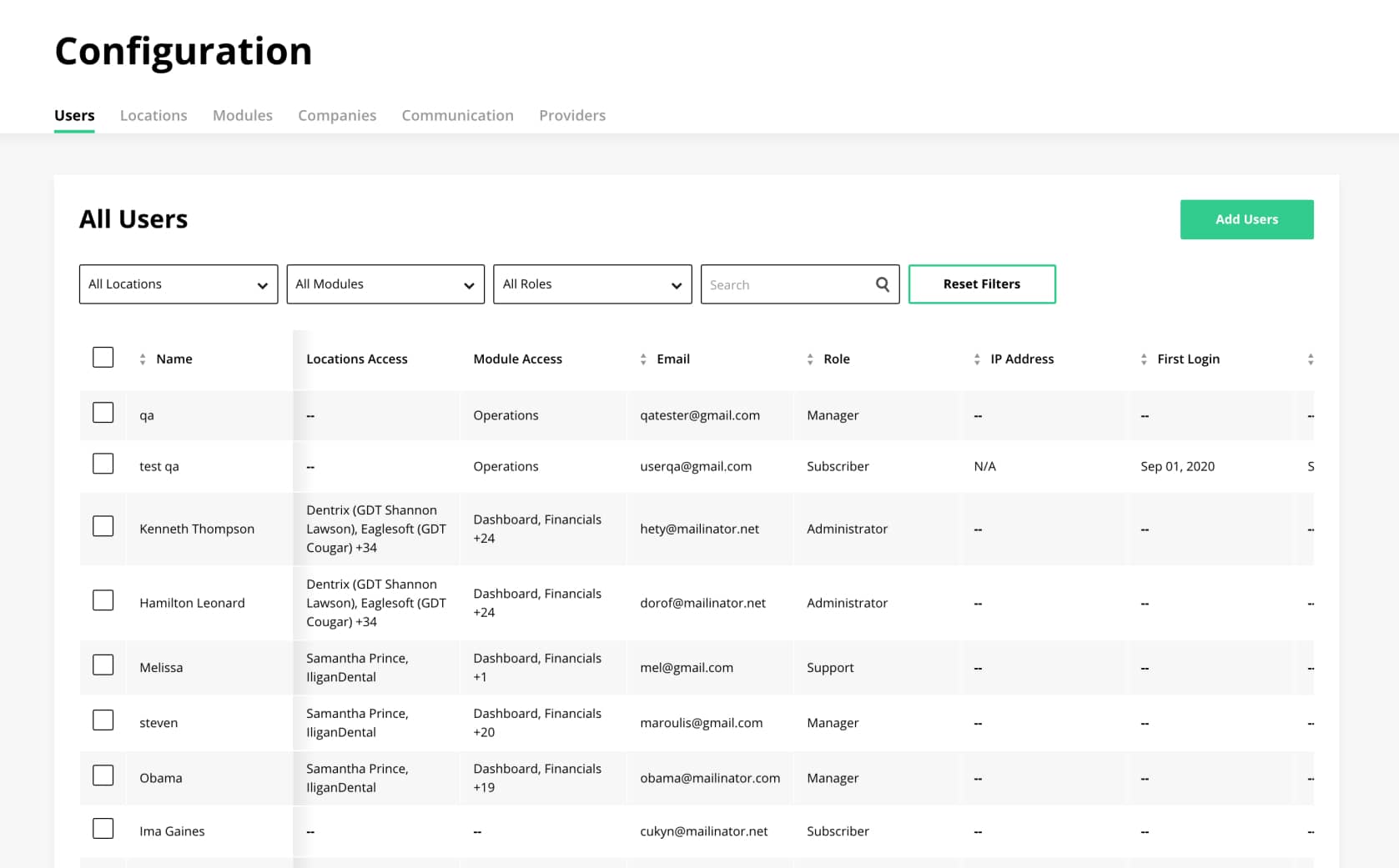Check the box for user qa
This screenshot has width=1399, height=868.
tap(103, 413)
